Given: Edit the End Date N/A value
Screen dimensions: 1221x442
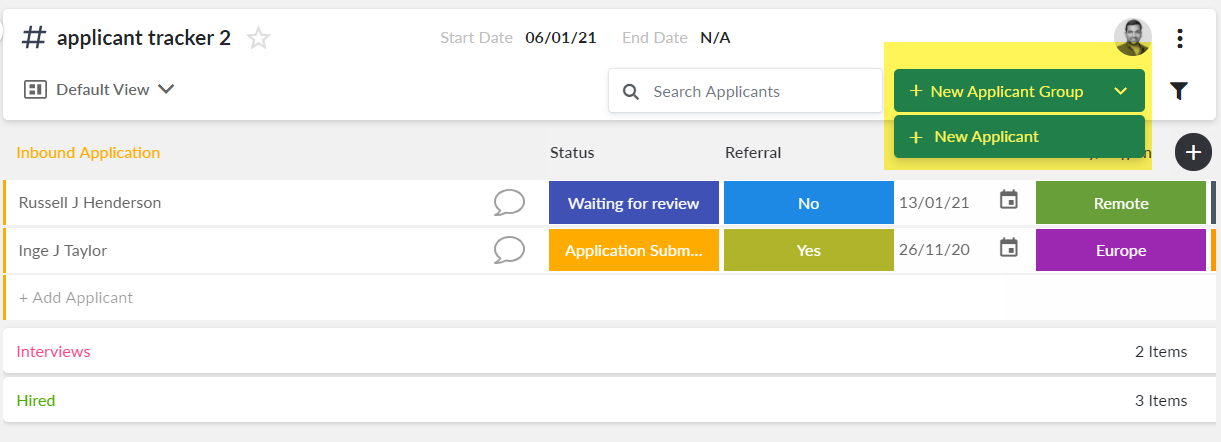Looking at the screenshot, I should [715, 38].
